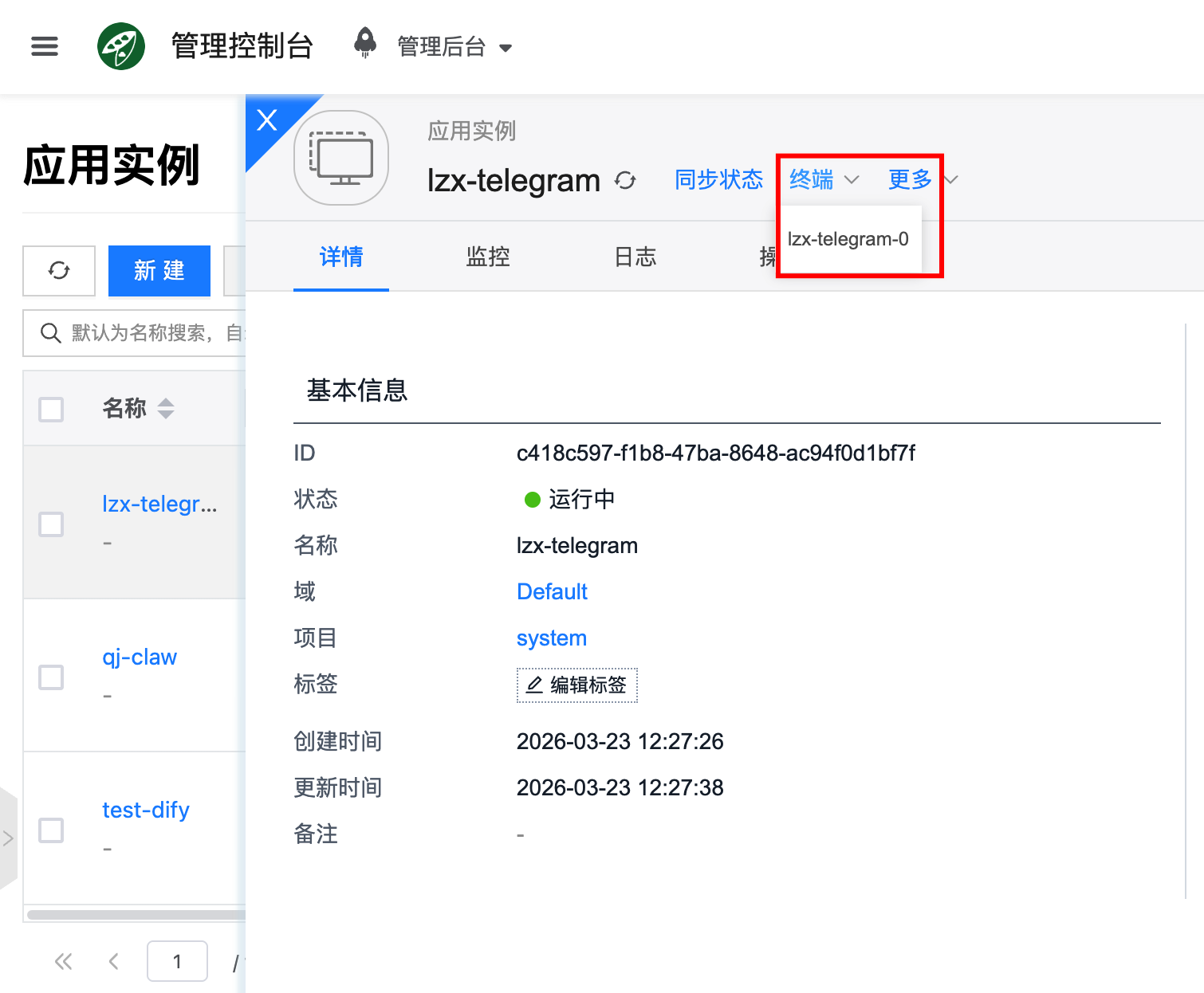This screenshot has width=1204, height=993.
Task: Switch to the 监控 tab
Action: 487,257
